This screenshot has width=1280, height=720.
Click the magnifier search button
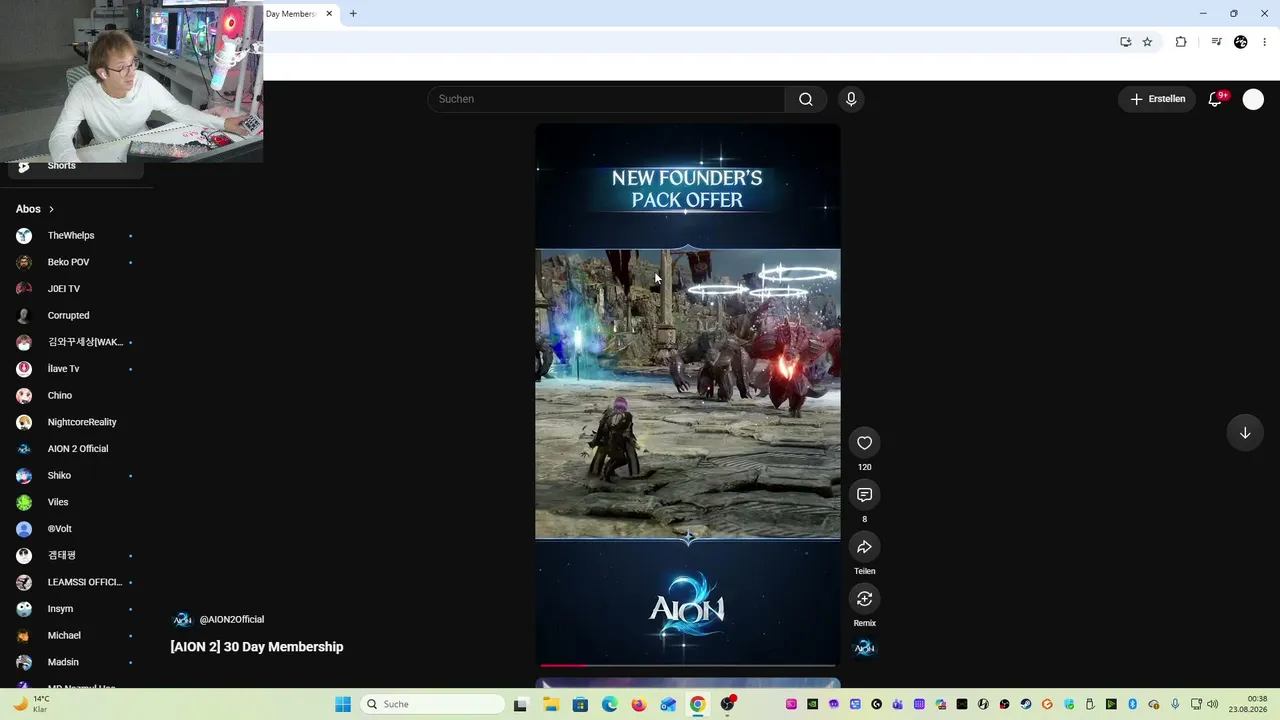(805, 99)
